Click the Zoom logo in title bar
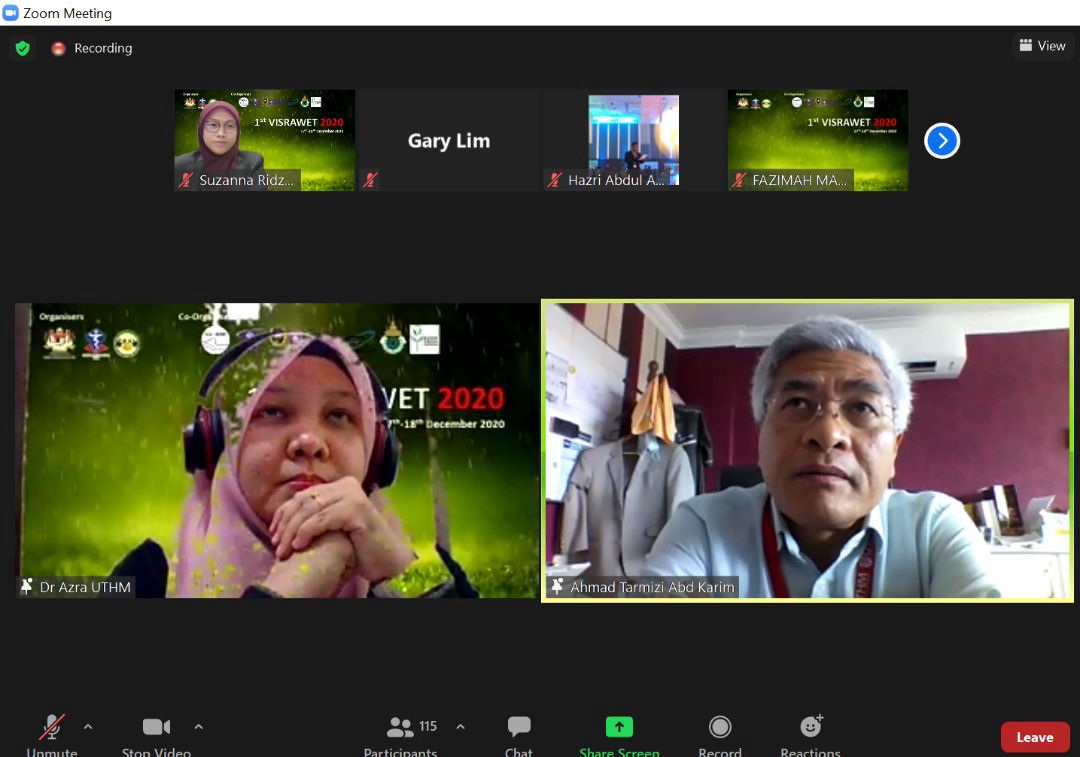 (11, 13)
